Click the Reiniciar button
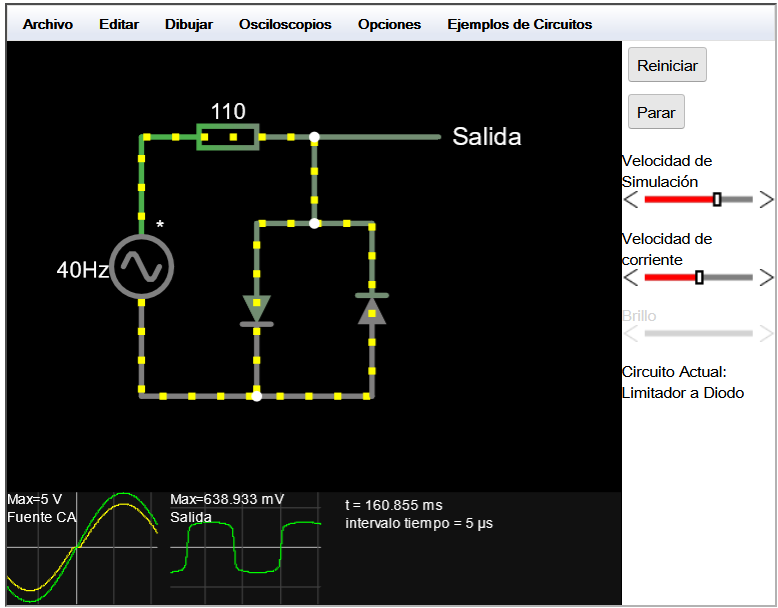This screenshot has height=608, width=778. pos(667,65)
